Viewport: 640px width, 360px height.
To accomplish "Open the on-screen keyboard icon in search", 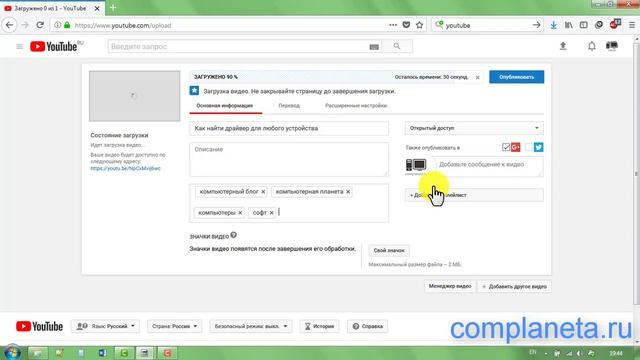I will (374, 47).
